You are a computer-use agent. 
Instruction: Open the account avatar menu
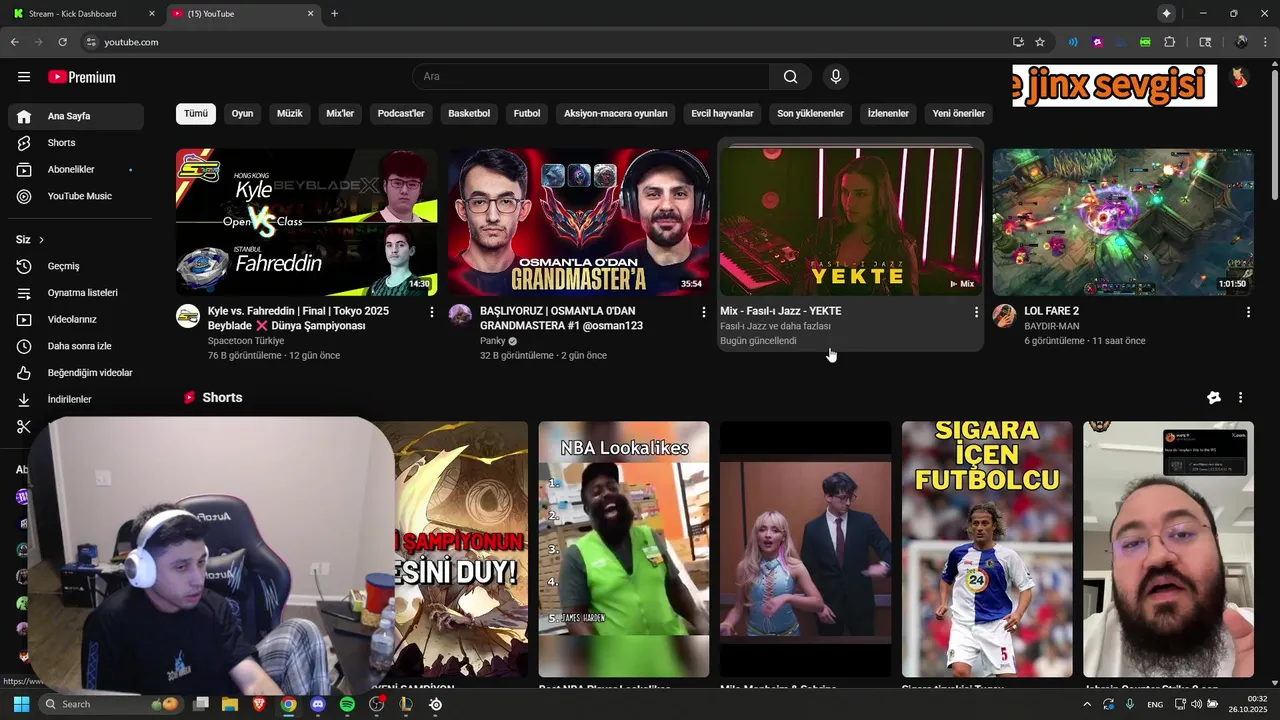coord(1239,77)
